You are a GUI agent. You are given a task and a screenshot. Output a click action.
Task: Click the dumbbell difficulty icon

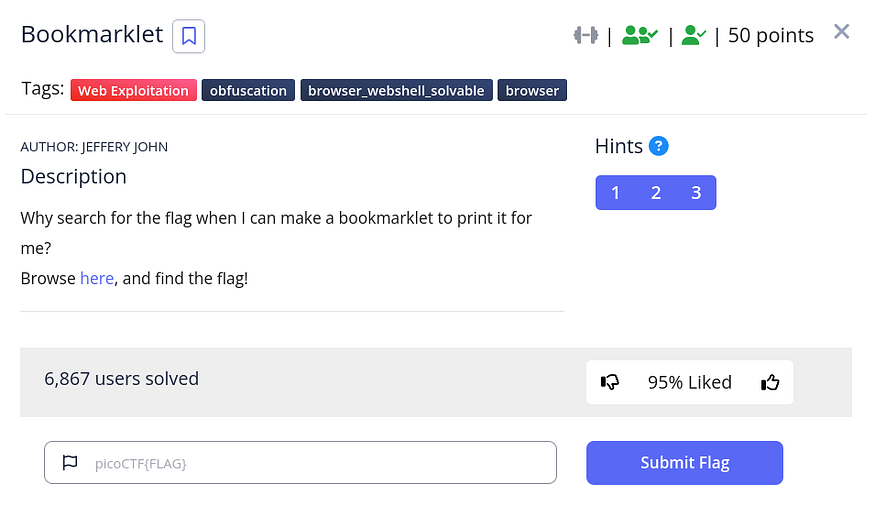click(x=585, y=35)
